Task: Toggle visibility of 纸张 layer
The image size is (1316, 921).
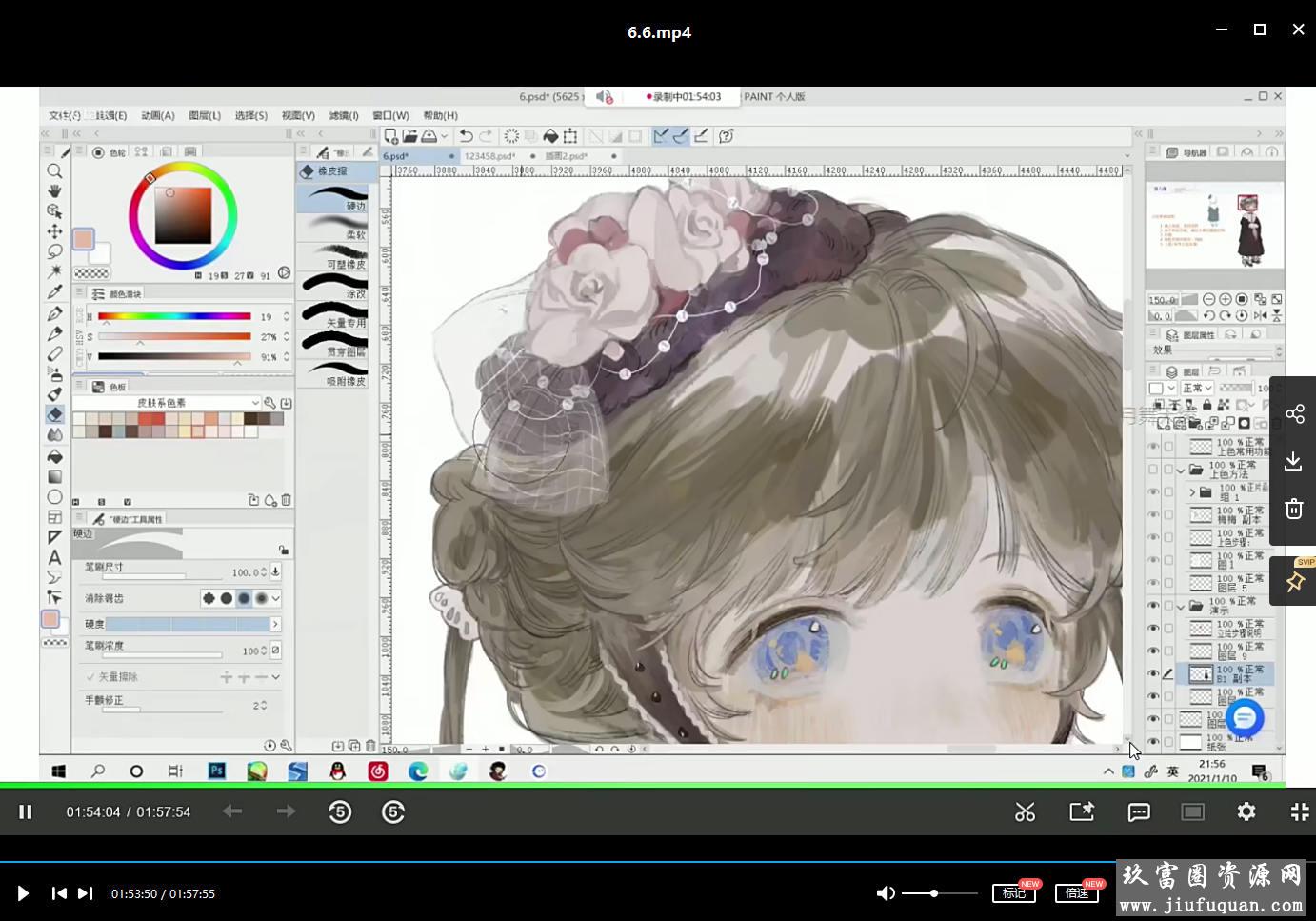Action: 1153,742
